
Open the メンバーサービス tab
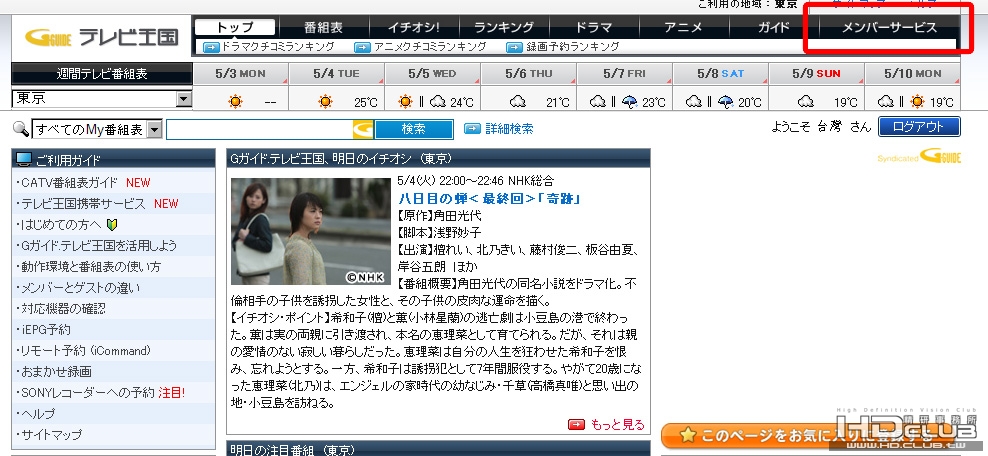pos(889,28)
